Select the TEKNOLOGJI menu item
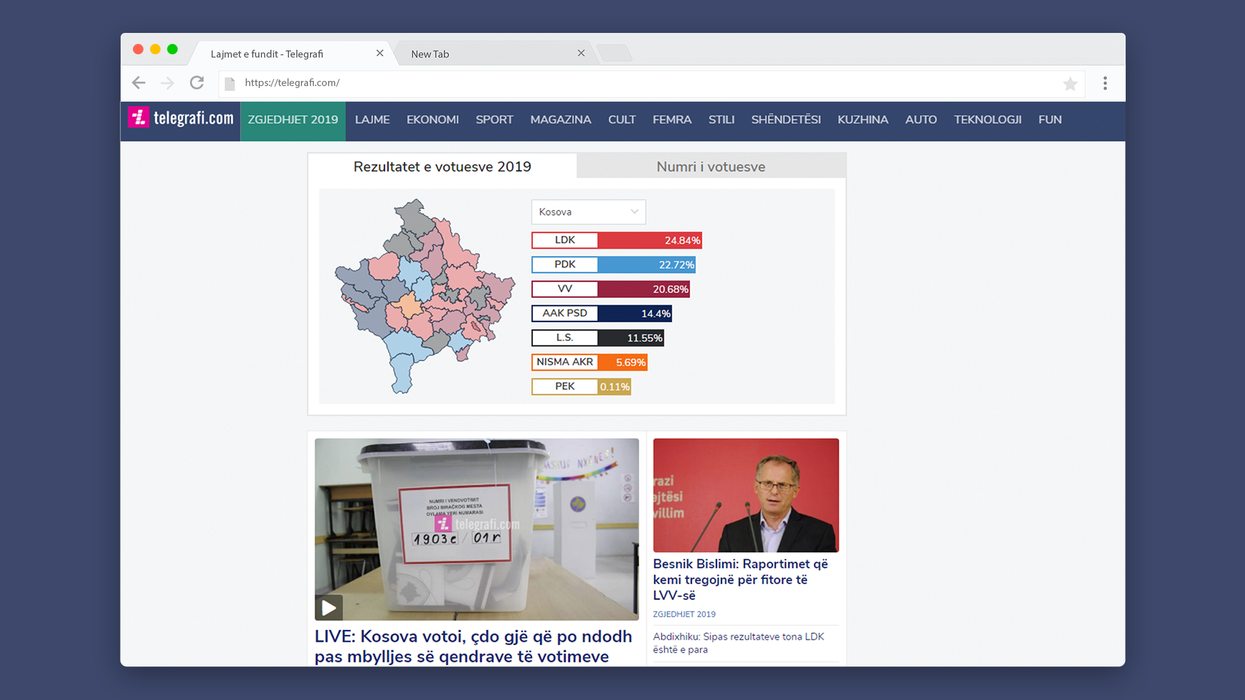 (x=987, y=119)
